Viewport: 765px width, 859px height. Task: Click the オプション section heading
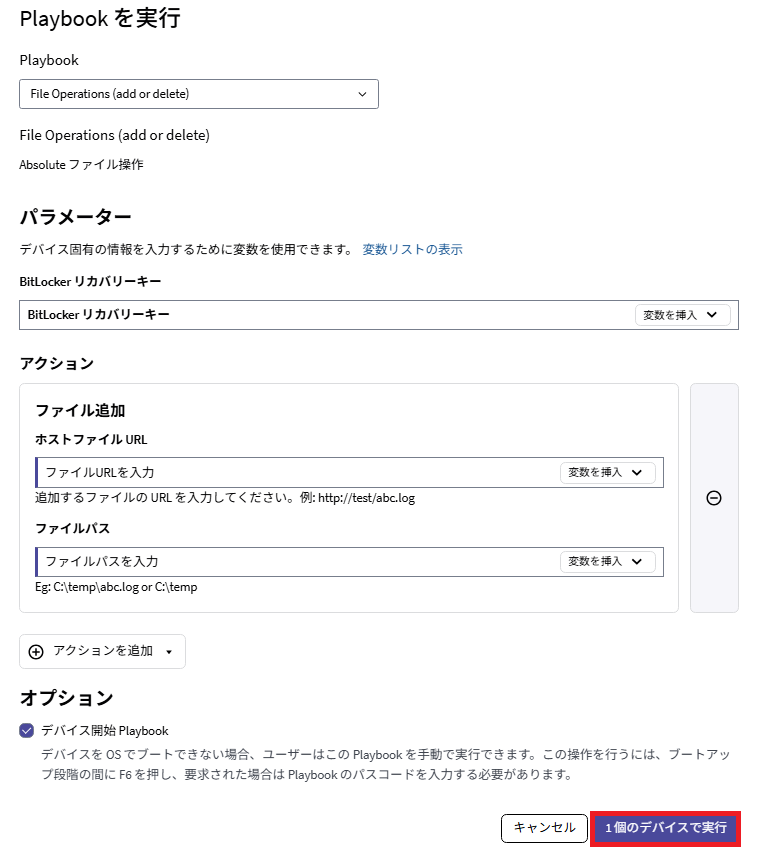click(66, 698)
